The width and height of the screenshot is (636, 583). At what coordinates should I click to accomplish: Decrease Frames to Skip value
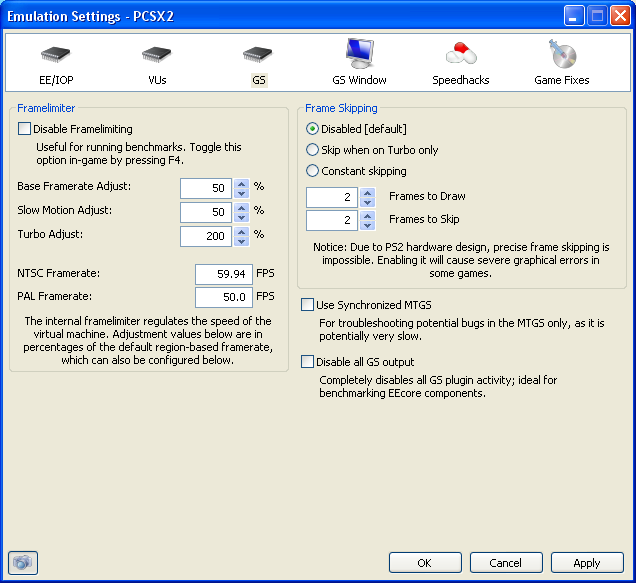click(367, 225)
